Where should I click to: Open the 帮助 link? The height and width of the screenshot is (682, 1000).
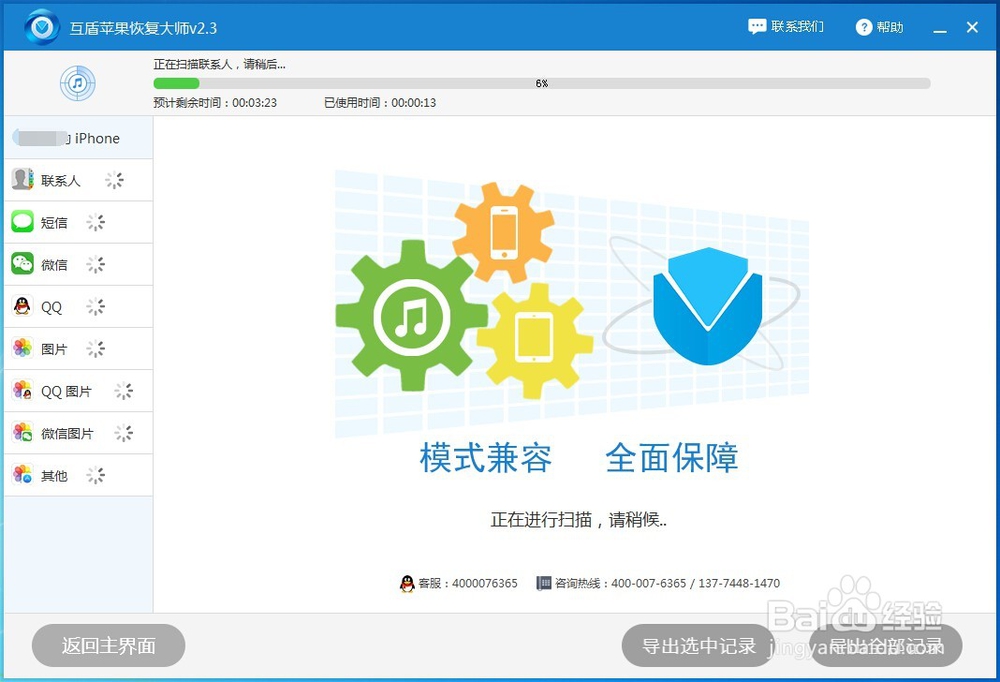click(x=890, y=27)
